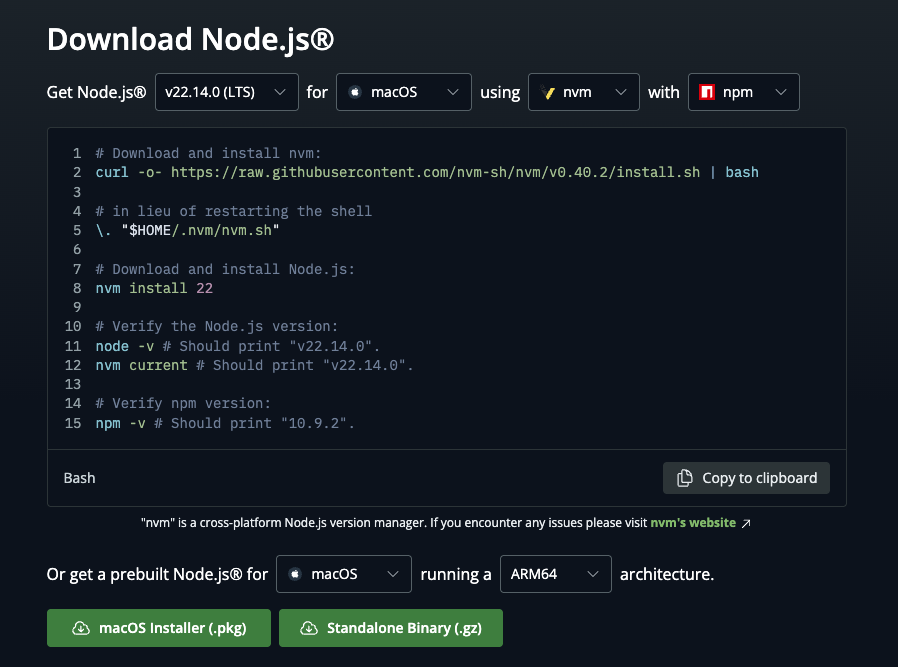Viewport: 898px width, 667px height.
Task: Open the macOS operating system dropdown
Action: pos(403,92)
